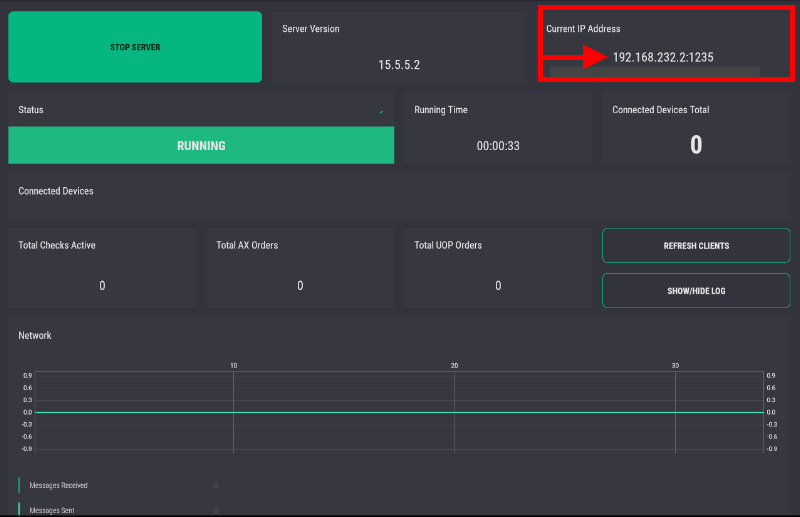Click the Connected Devices Total count

[696, 145]
